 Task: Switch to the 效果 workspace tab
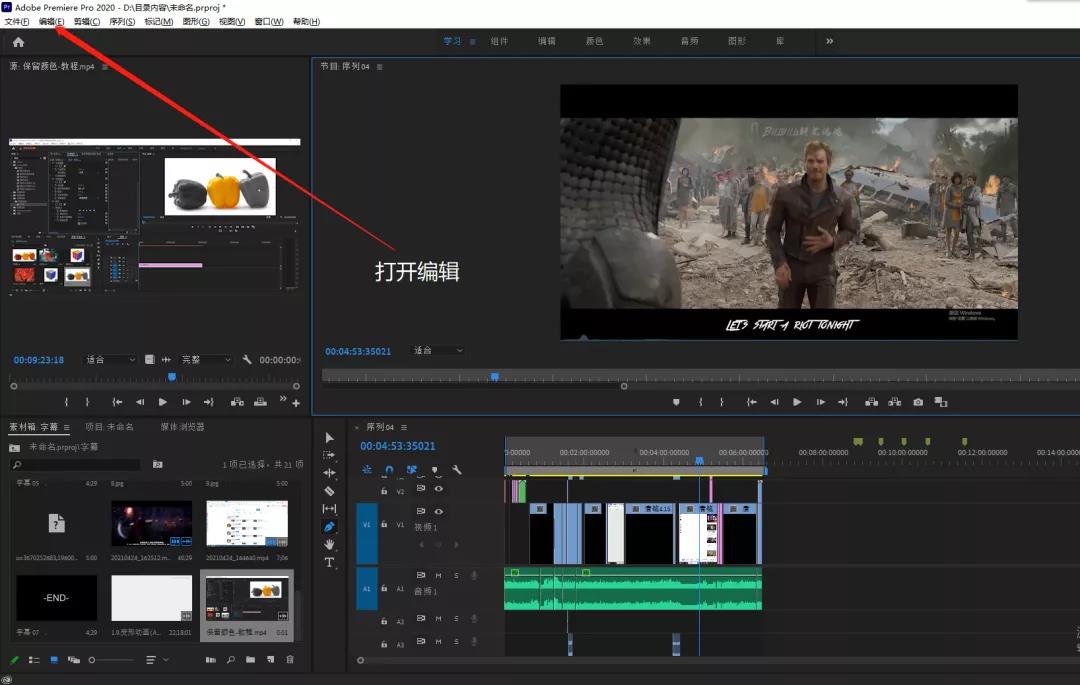[642, 41]
